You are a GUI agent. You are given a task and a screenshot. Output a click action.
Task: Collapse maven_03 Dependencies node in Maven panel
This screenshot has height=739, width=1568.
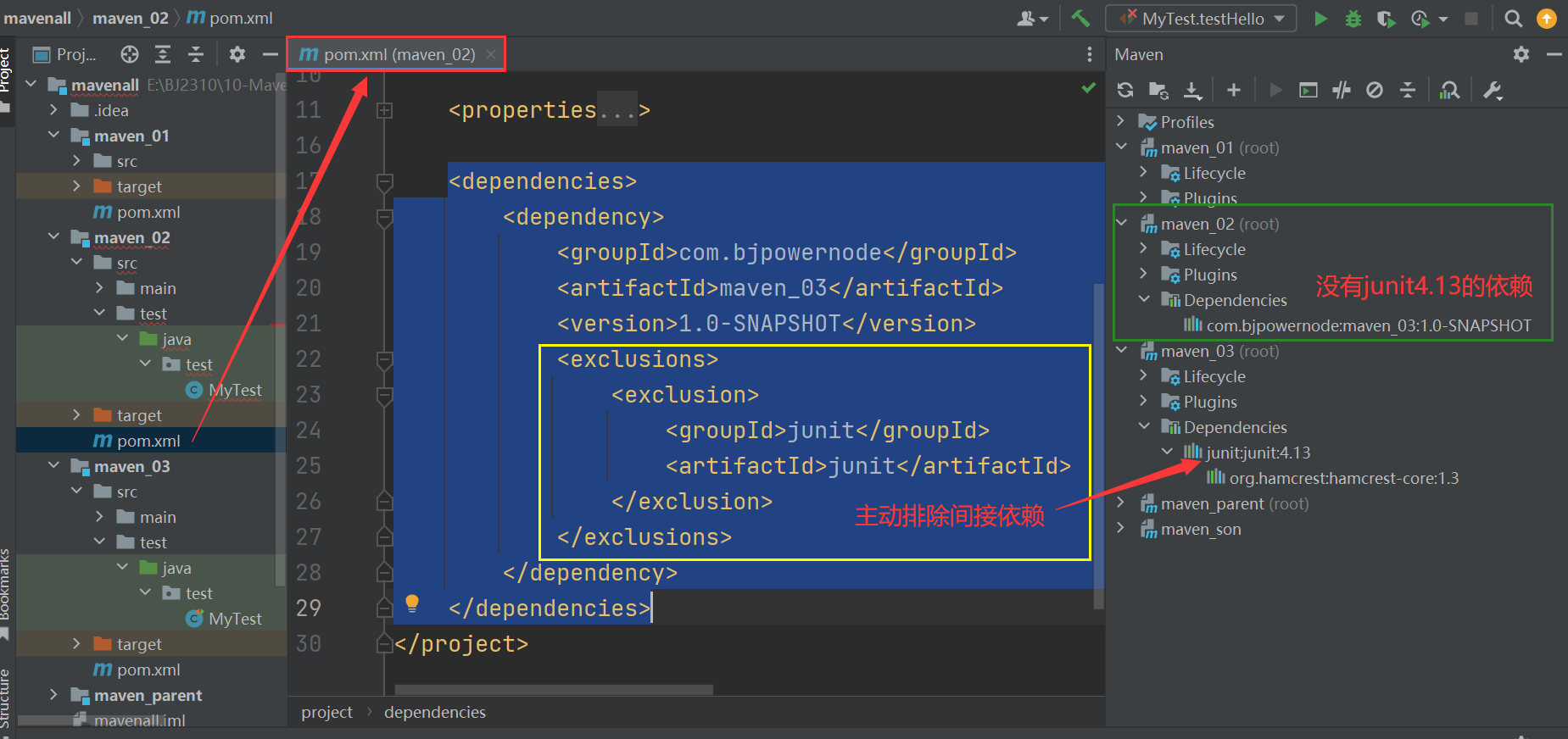(x=1143, y=427)
